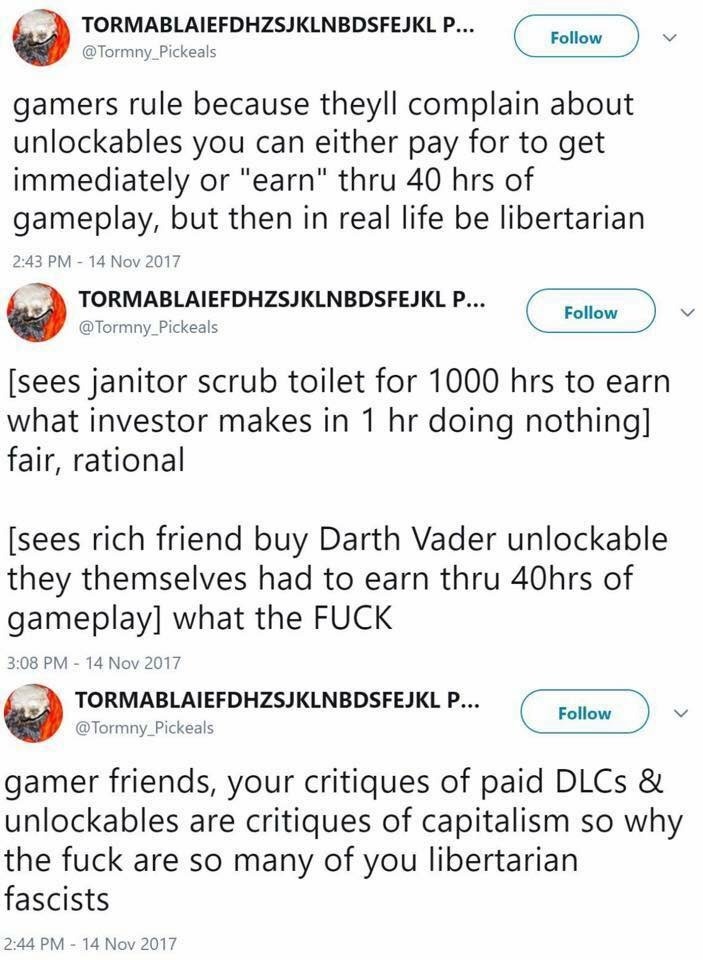Follow the author of the "gamers rule" tweet
Viewport: 703px width, 960px height.
tap(576, 38)
